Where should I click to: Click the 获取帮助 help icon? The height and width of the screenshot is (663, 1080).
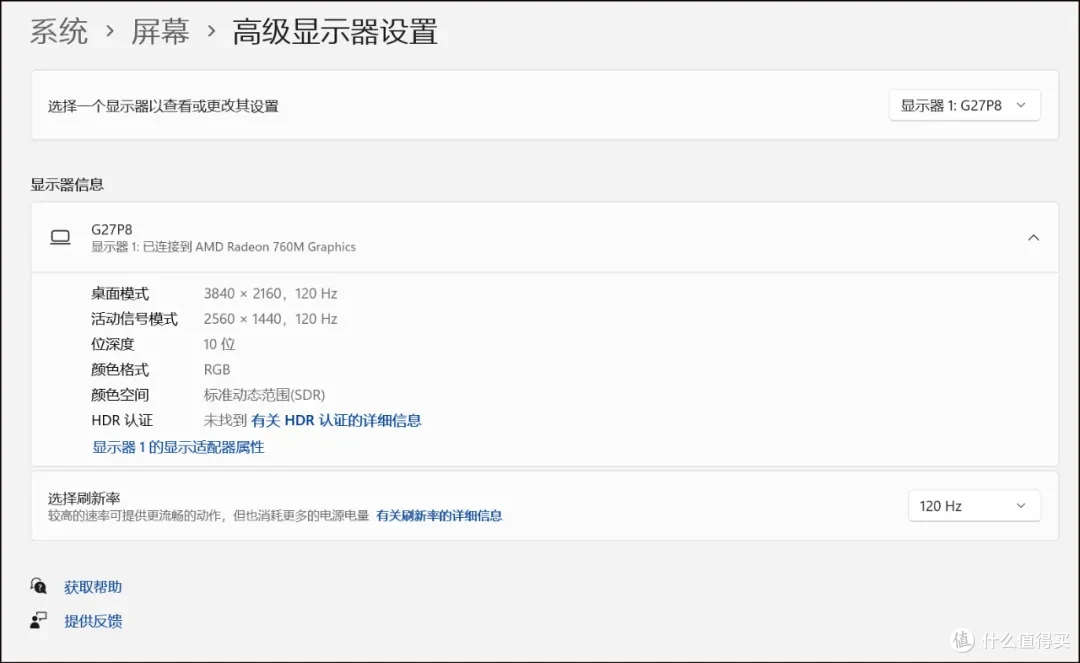coord(39,587)
